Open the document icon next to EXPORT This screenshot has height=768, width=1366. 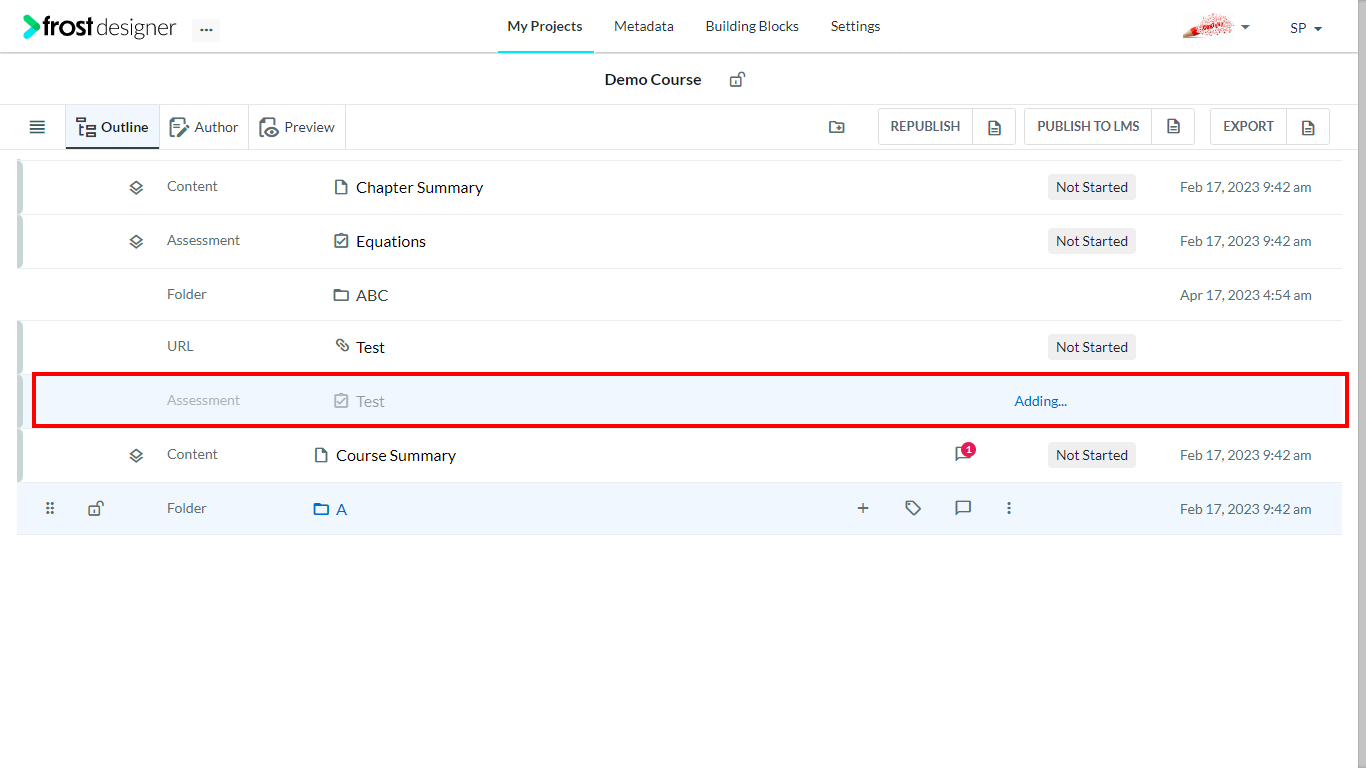click(1308, 127)
